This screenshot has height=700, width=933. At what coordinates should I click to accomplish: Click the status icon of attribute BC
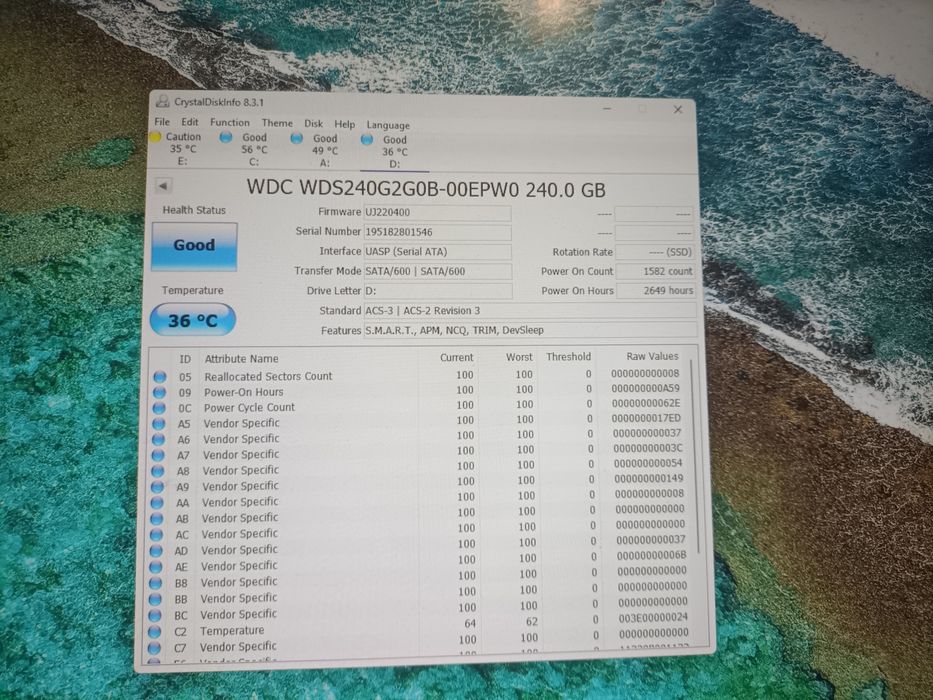155,615
